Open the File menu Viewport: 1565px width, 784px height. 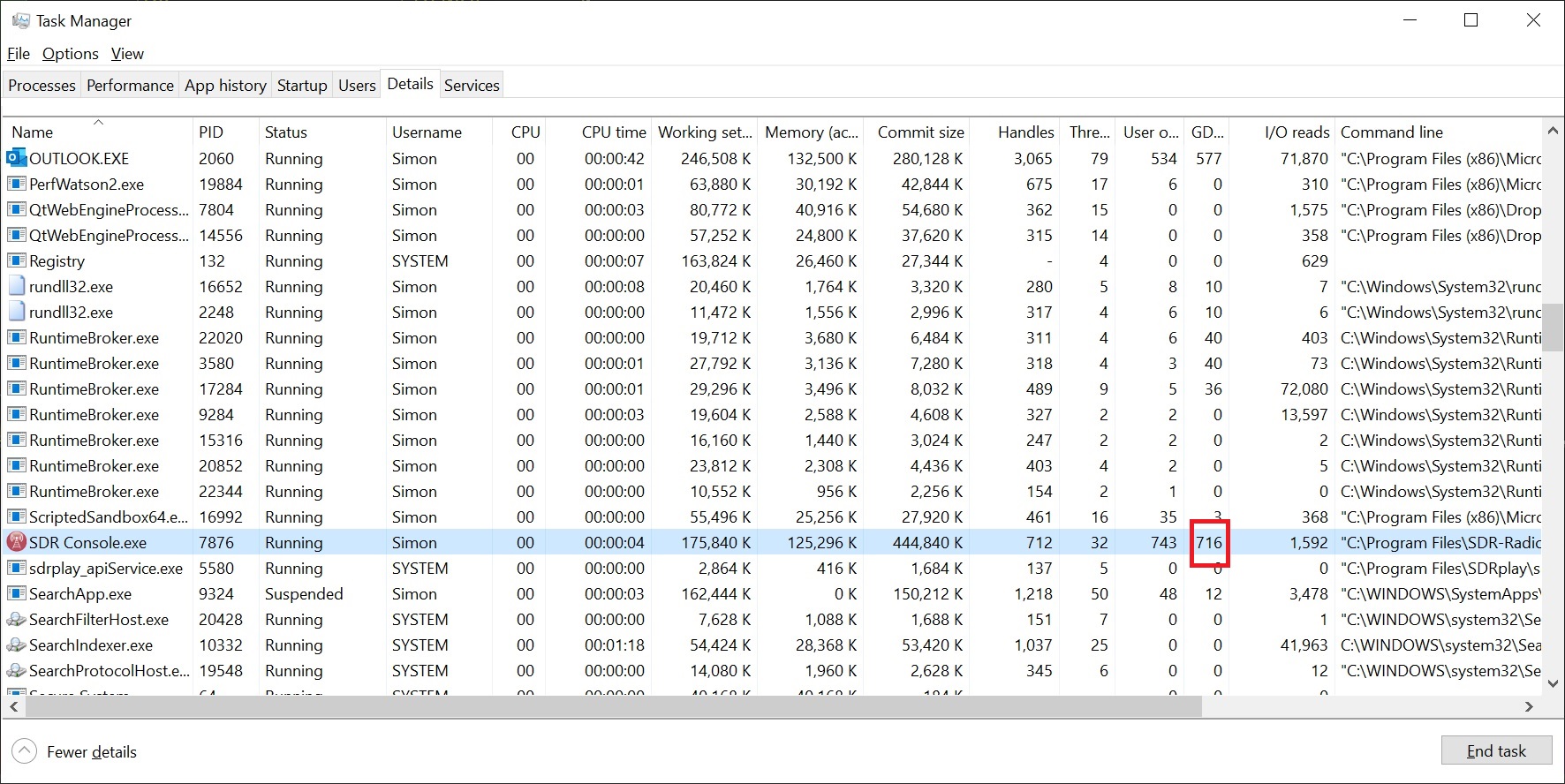[19, 54]
